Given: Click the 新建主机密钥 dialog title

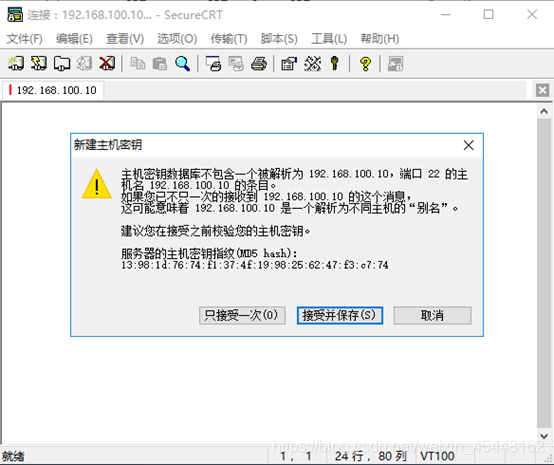Looking at the screenshot, I should (x=108, y=145).
